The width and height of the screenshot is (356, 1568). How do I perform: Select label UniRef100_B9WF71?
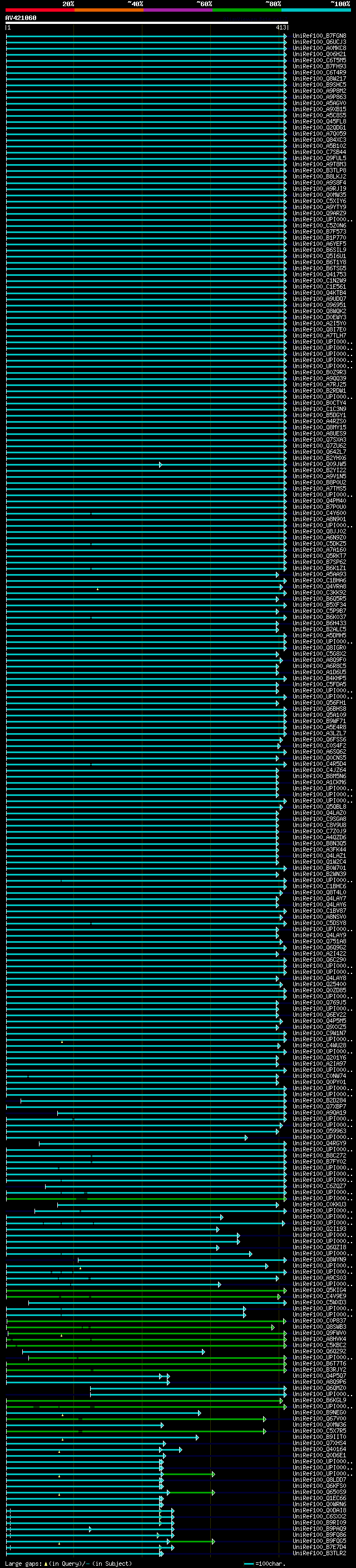pyautogui.click(x=319, y=721)
